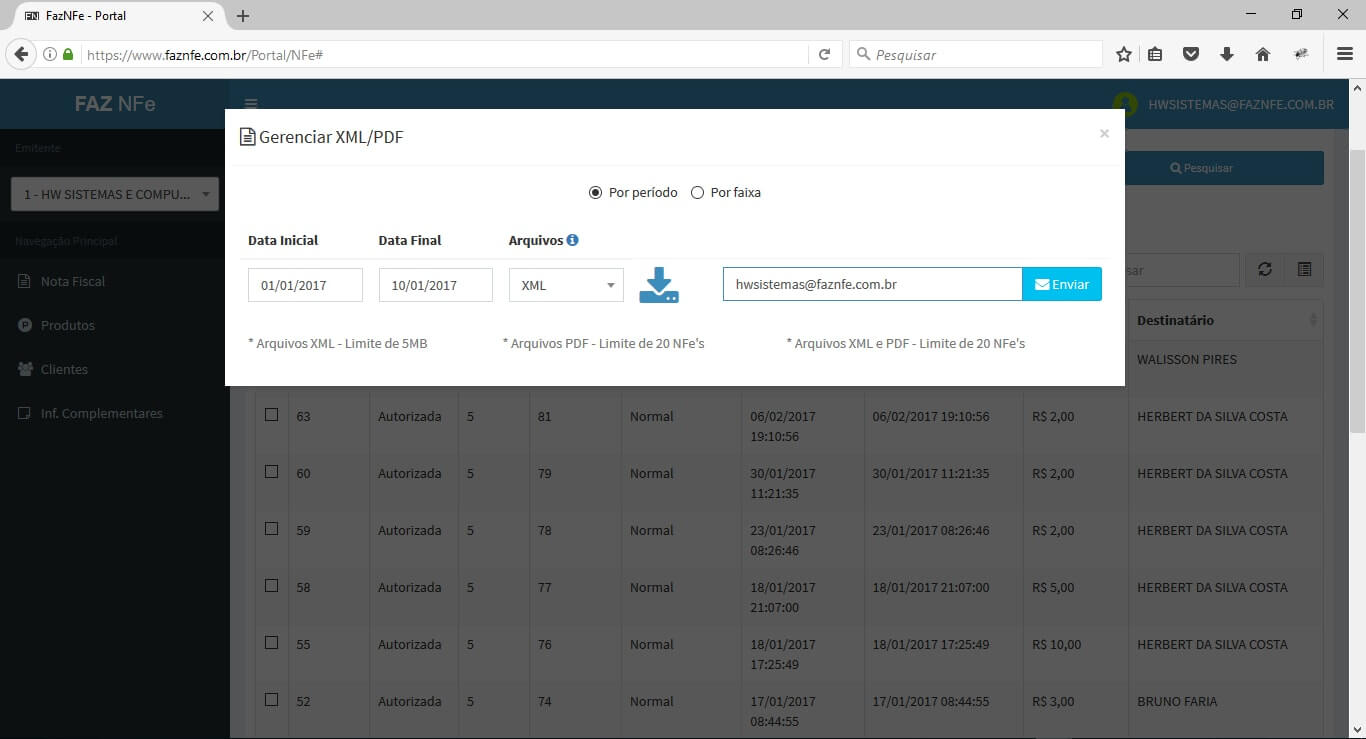Select the Por faixa radio button
This screenshot has height=739, width=1366.
[698, 192]
